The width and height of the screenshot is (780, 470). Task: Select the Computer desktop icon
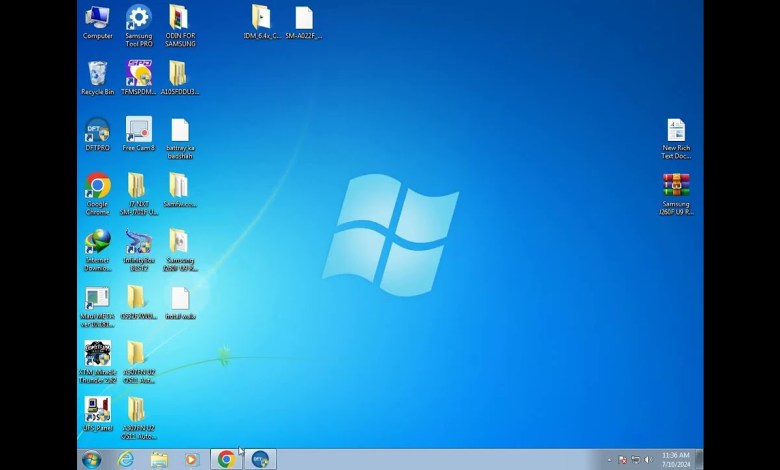98,22
